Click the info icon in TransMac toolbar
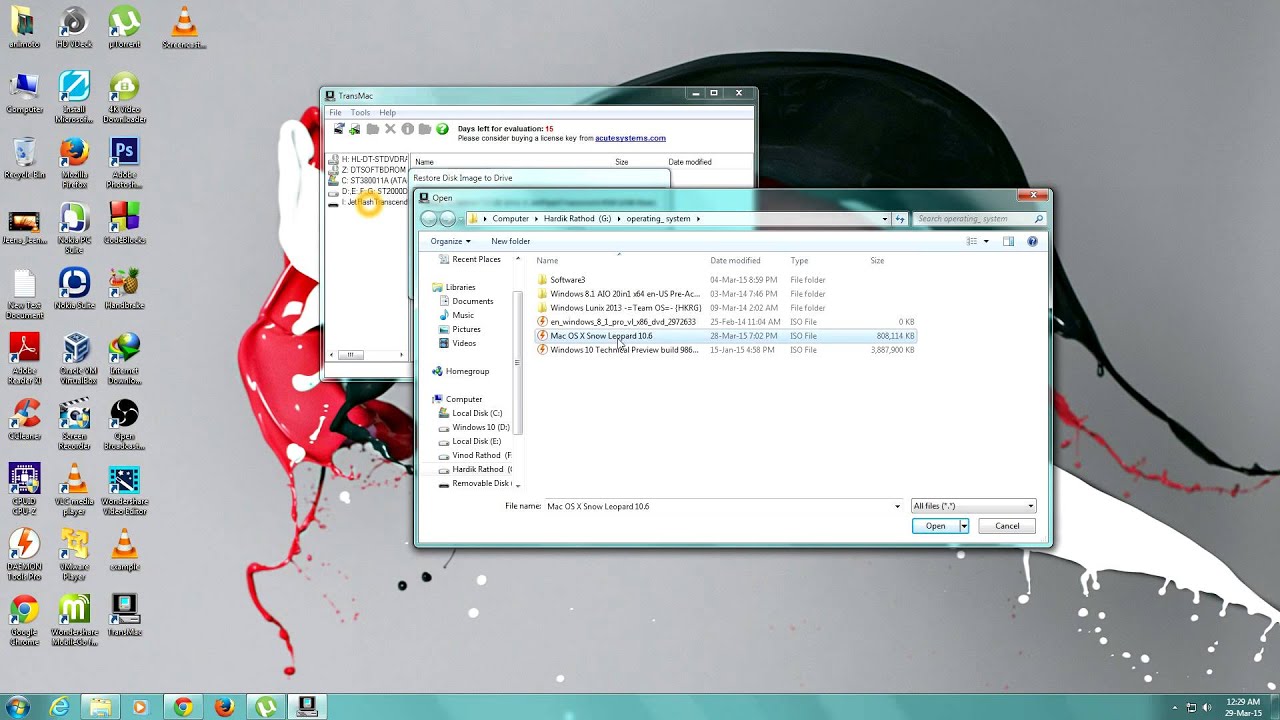 407,129
